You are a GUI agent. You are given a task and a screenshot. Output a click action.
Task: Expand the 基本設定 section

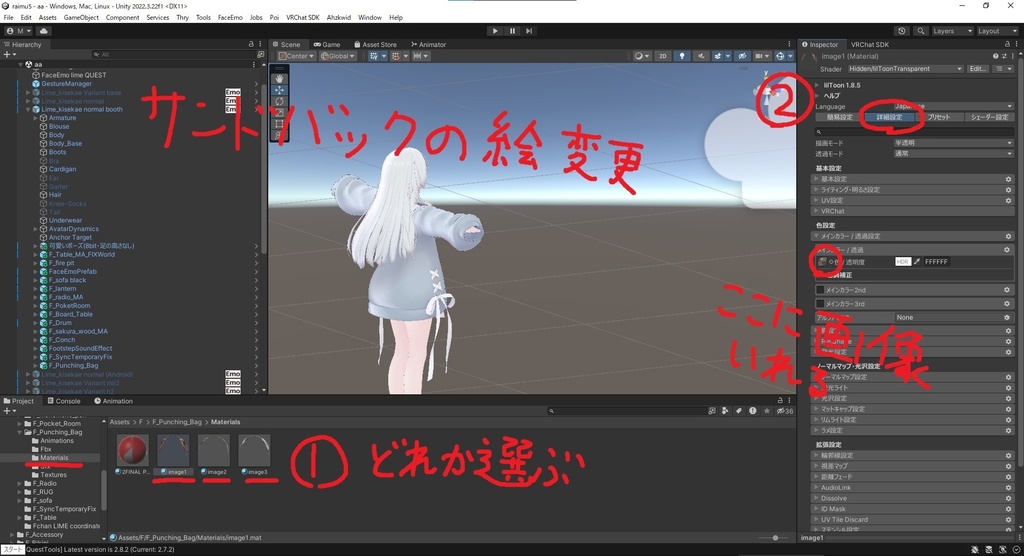914,178
